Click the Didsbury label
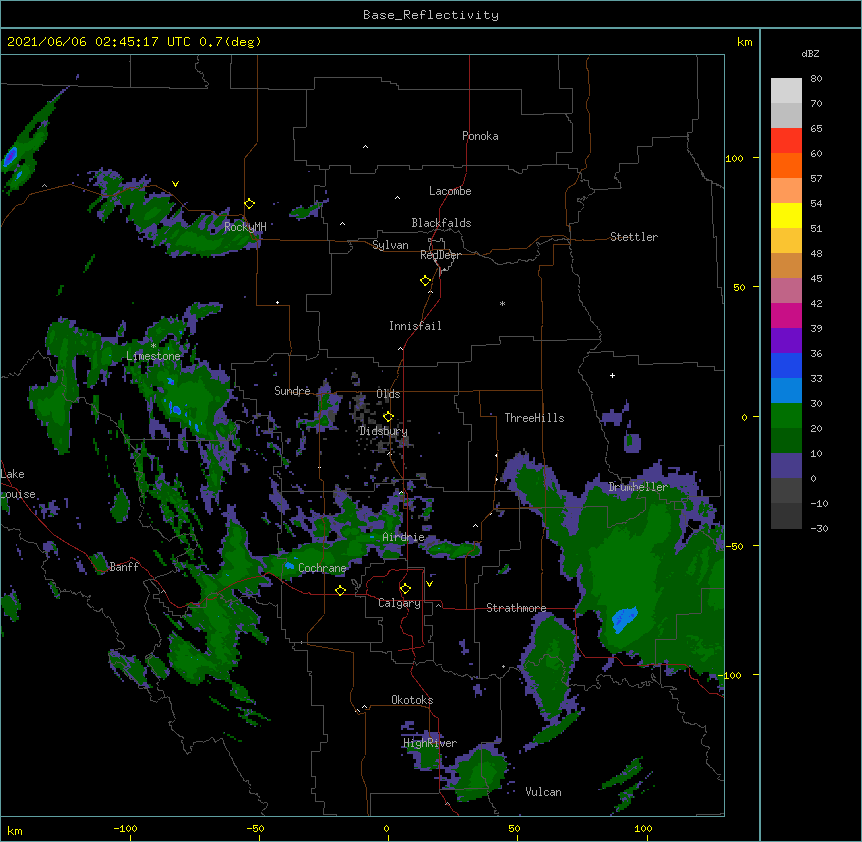Screen dimensions: 862x842 (384, 431)
